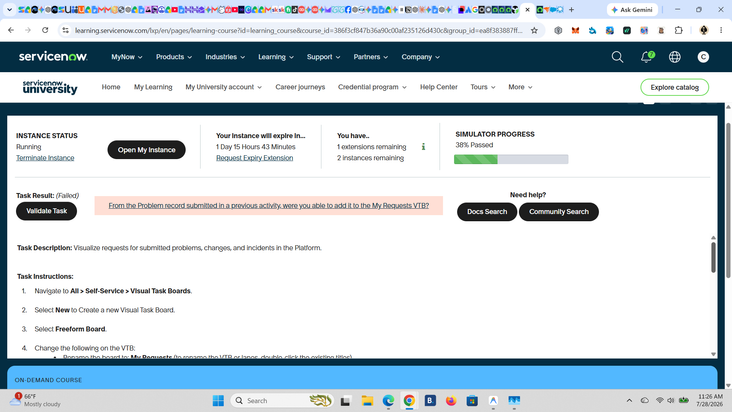Open Task View from the taskbar
This screenshot has width=732, height=412.
click(x=345, y=400)
